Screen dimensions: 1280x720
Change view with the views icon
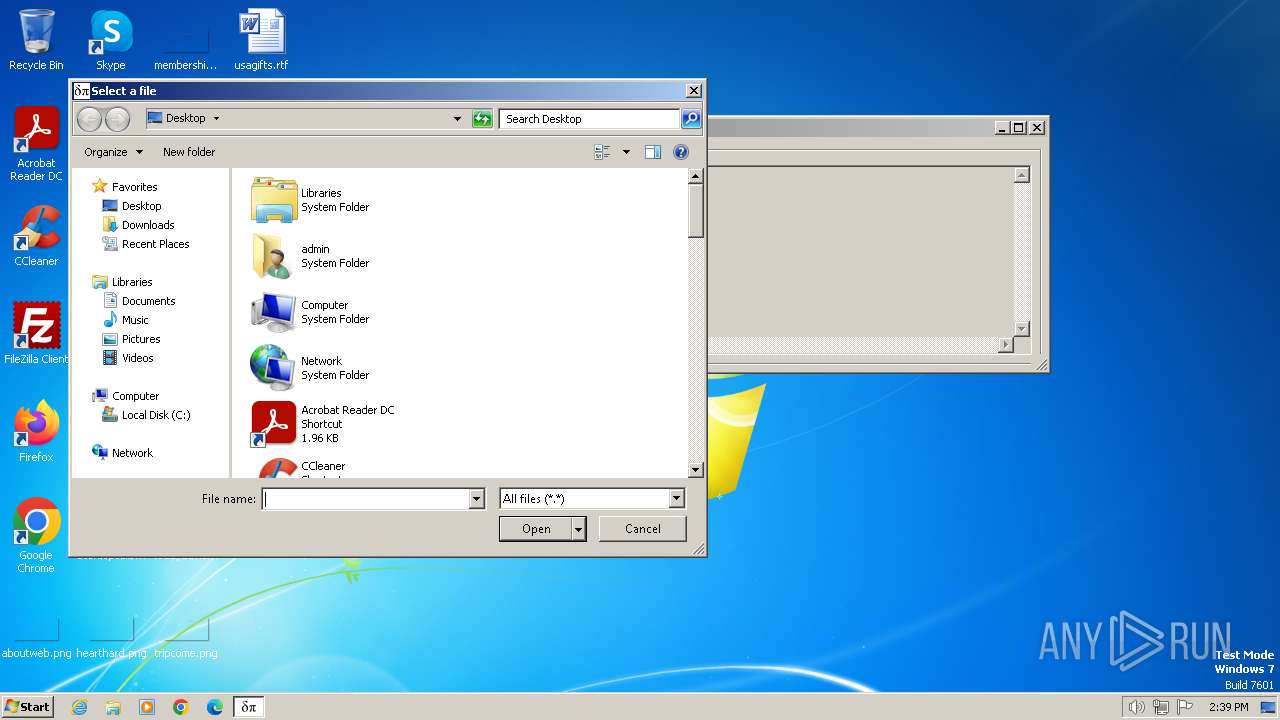(x=603, y=152)
